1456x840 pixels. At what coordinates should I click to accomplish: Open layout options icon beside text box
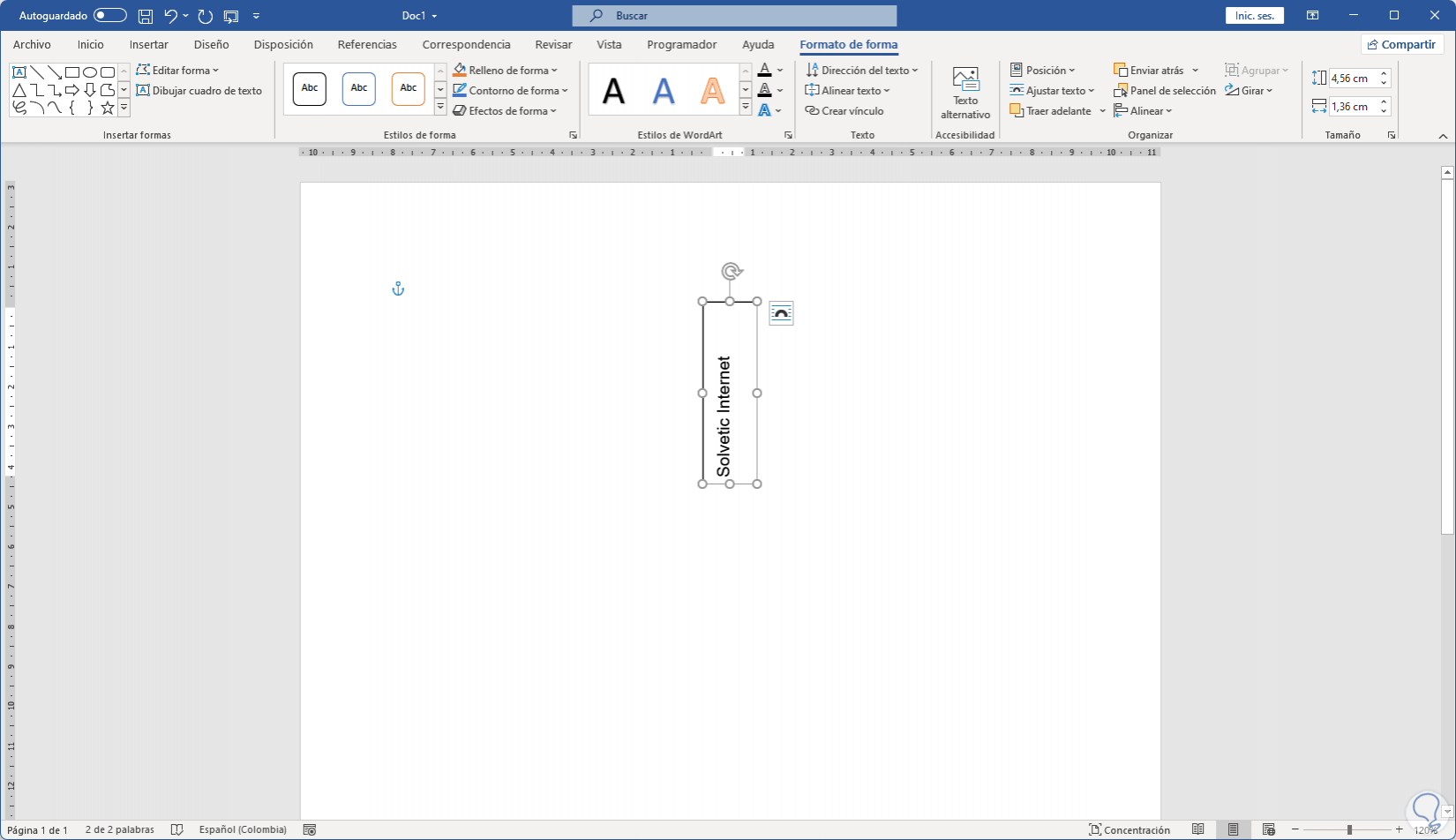click(x=781, y=313)
